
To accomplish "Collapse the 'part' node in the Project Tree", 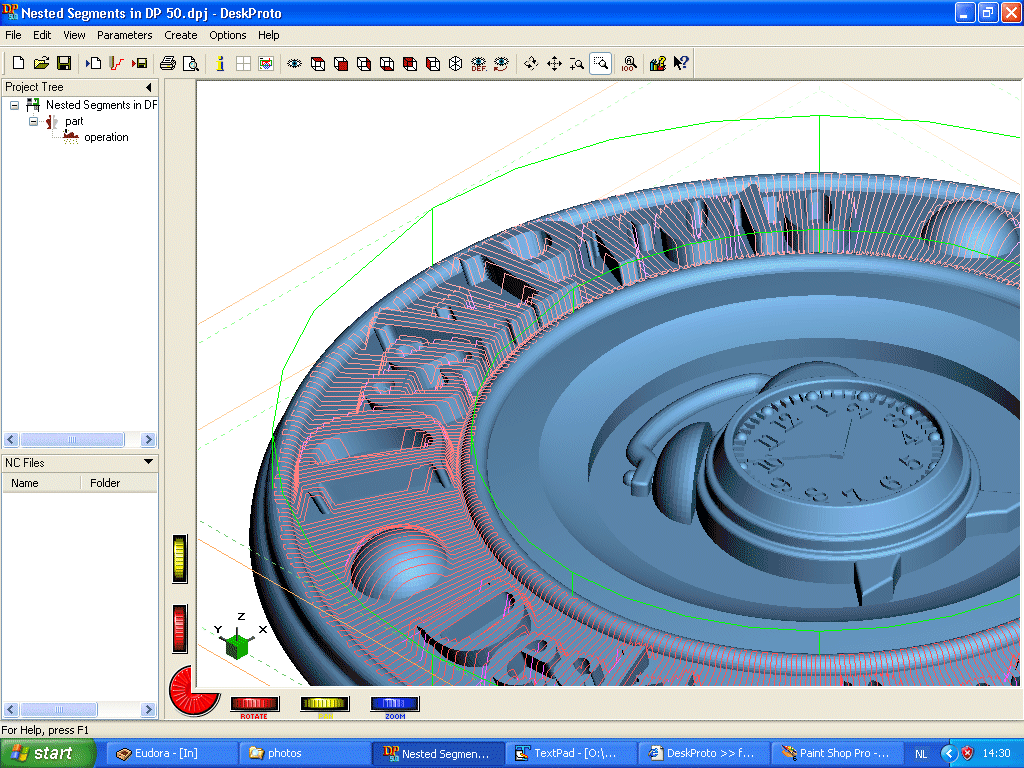I will [33, 121].
